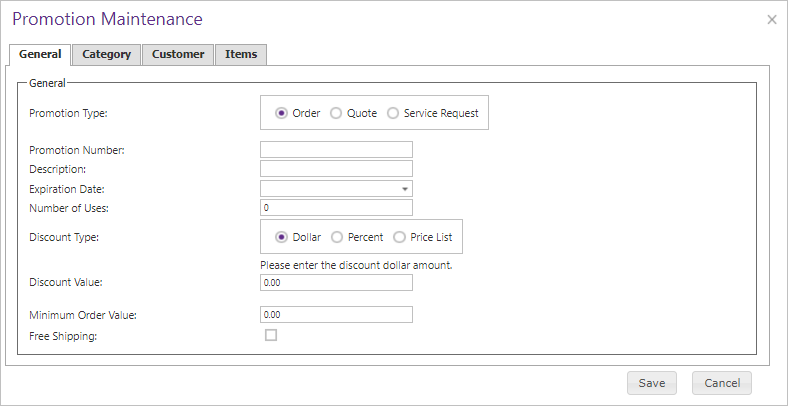Switch to the General tab
788x406 pixels.
tap(40, 55)
